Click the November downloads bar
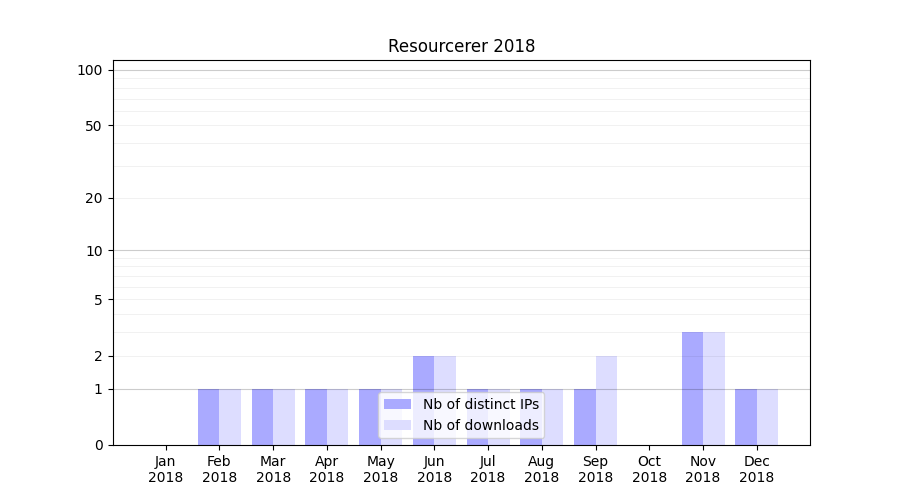The height and width of the screenshot is (500, 900). [x=714, y=388]
